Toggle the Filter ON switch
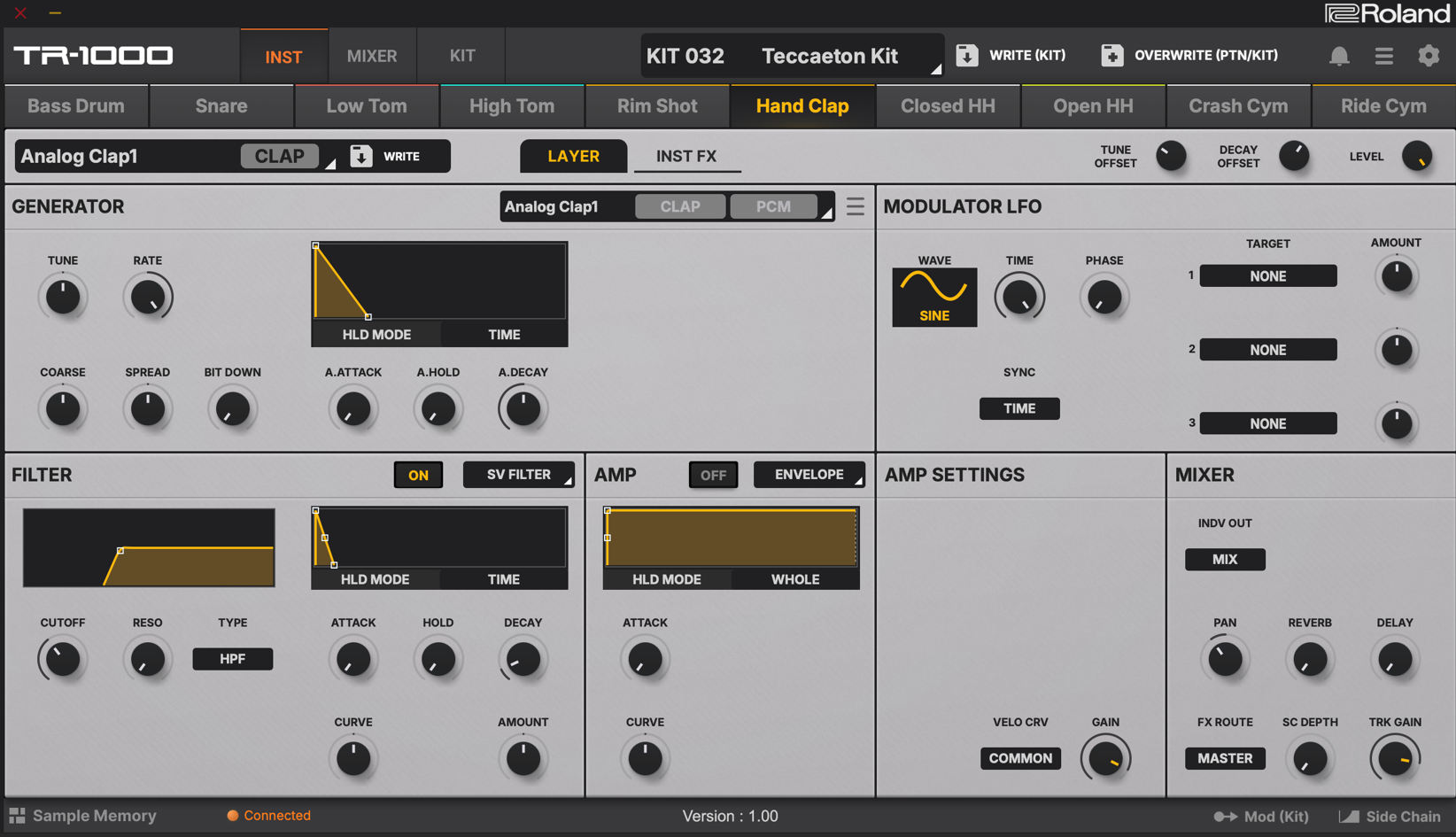The image size is (1456, 837). point(418,476)
